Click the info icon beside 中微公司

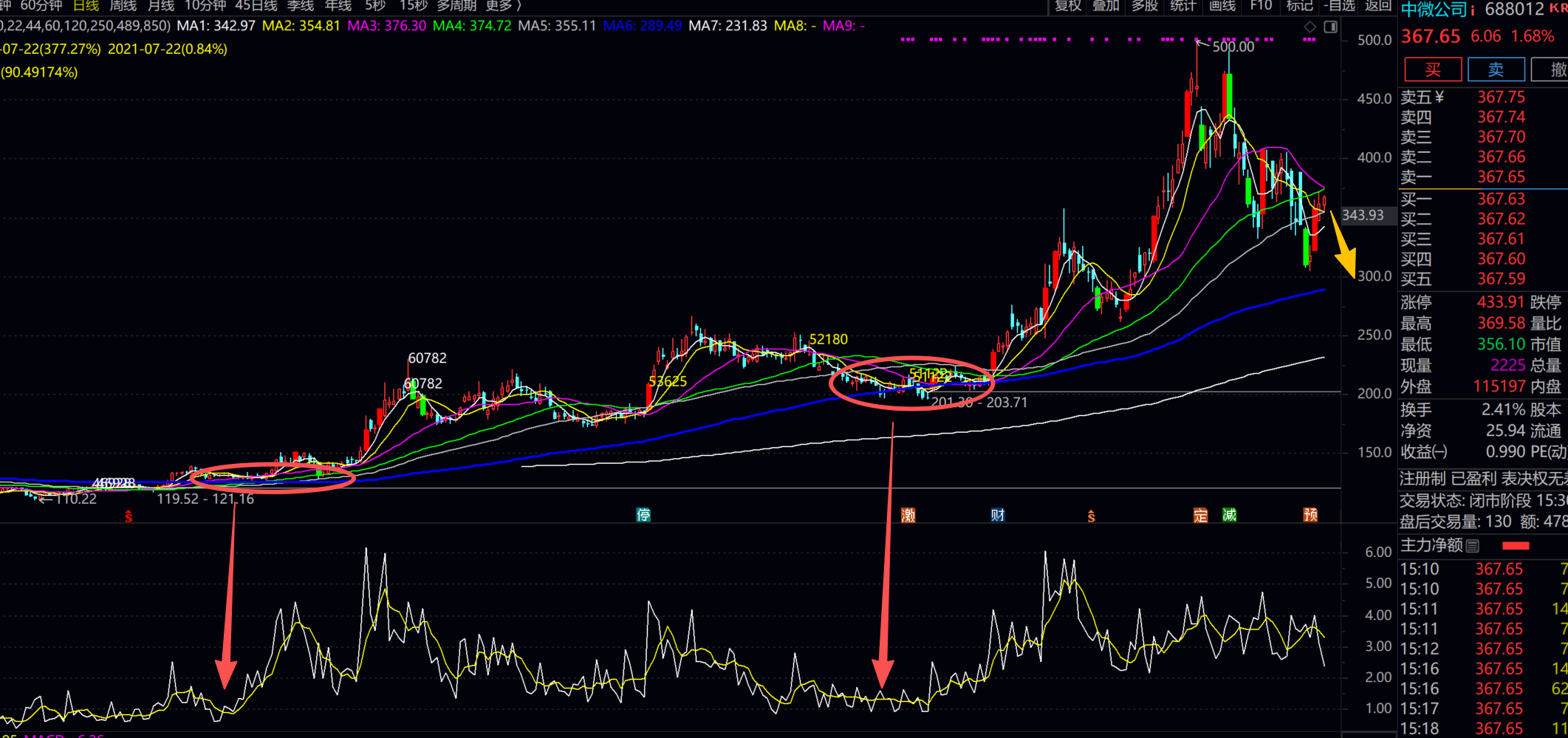[1472, 10]
